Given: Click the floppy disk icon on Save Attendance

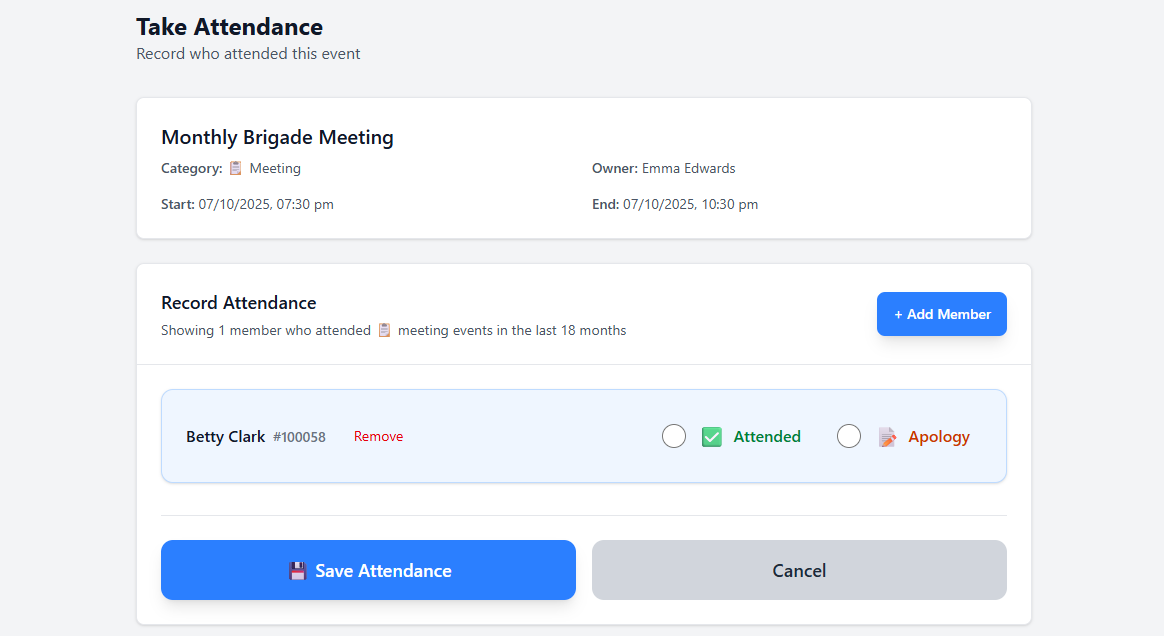Looking at the screenshot, I should (x=297, y=570).
